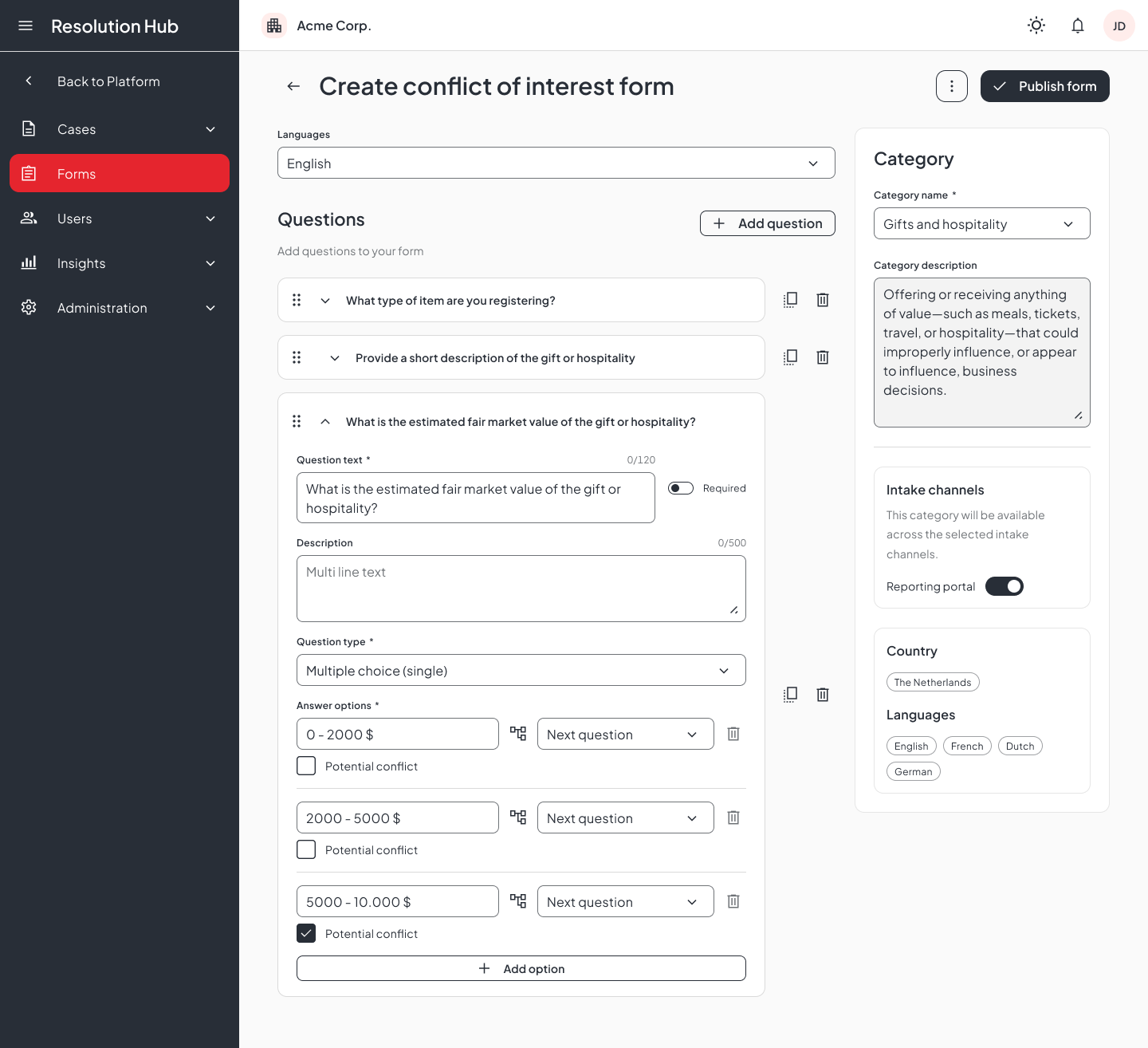This screenshot has width=1148, height=1048.
Task: Delete the '2000 - 5000 $' answer option
Action: [x=733, y=818]
